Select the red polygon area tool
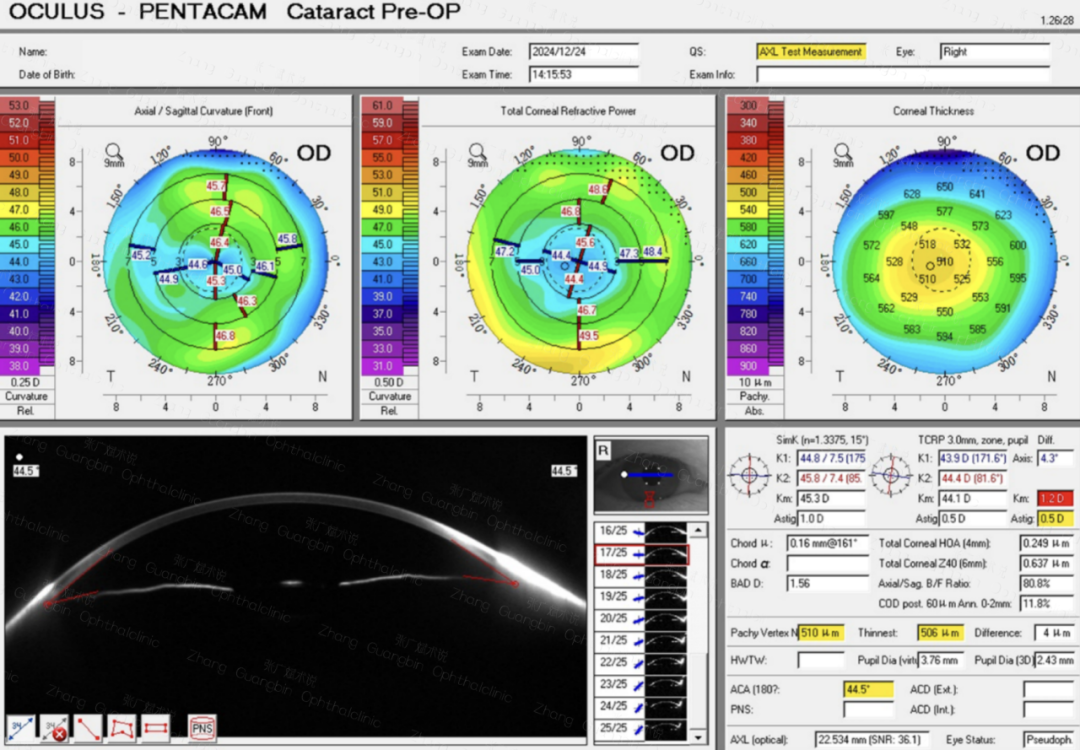This screenshot has width=1080, height=750. [x=122, y=727]
